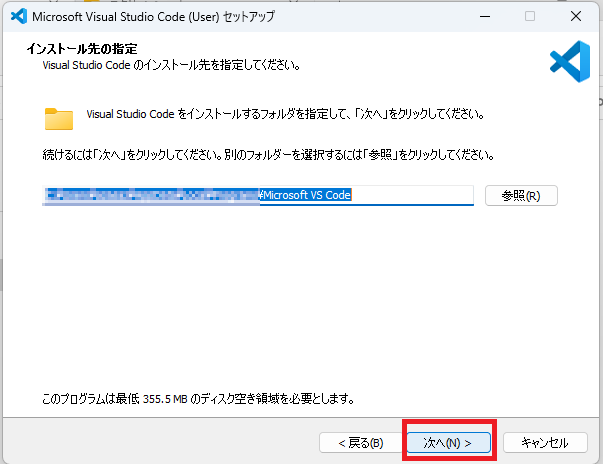The width and height of the screenshot is (603, 464).
Task: Minimize the setup window
Action: pos(484,17)
